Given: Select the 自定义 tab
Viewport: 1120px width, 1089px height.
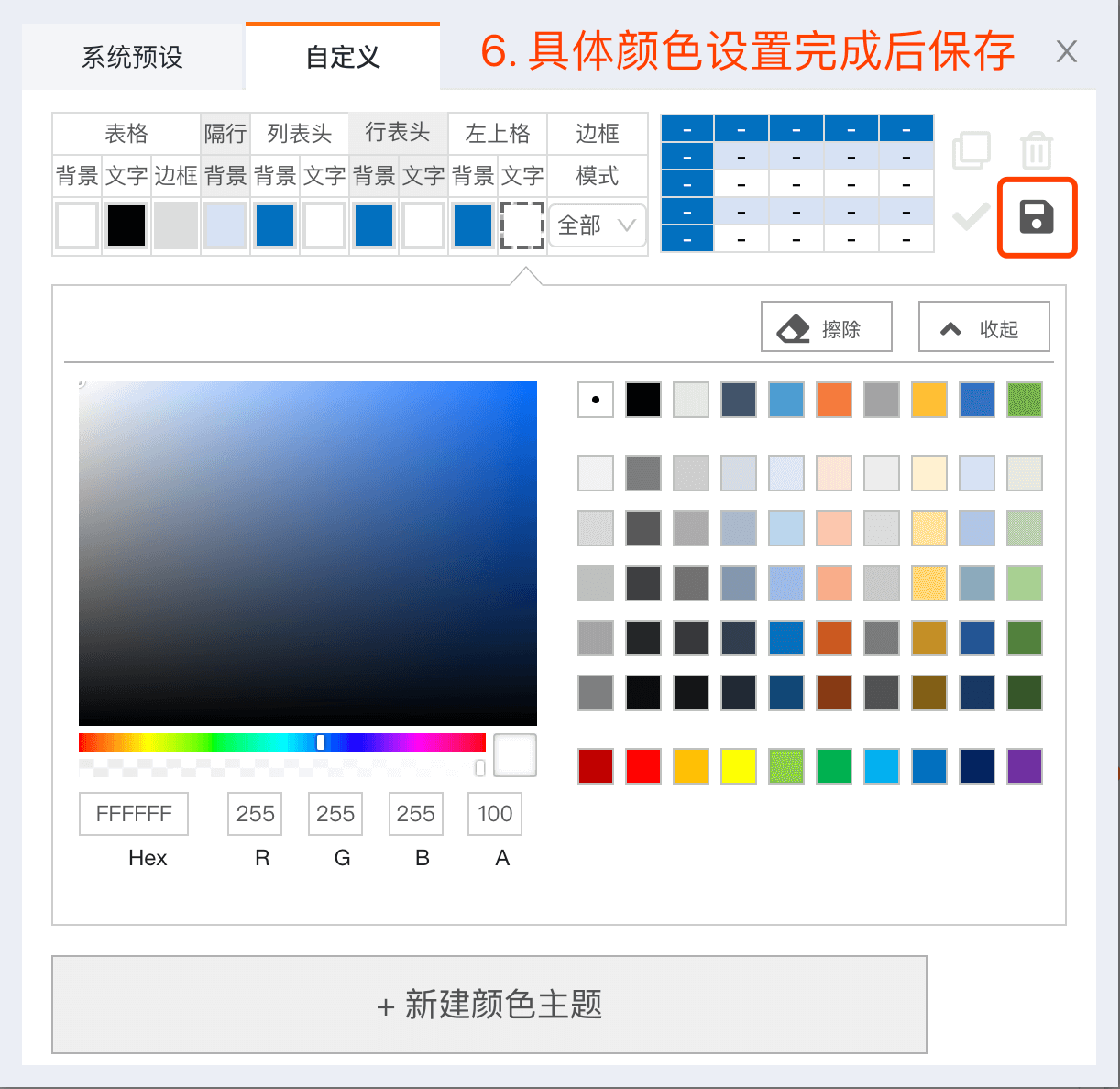Looking at the screenshot, I should [343, 57].
